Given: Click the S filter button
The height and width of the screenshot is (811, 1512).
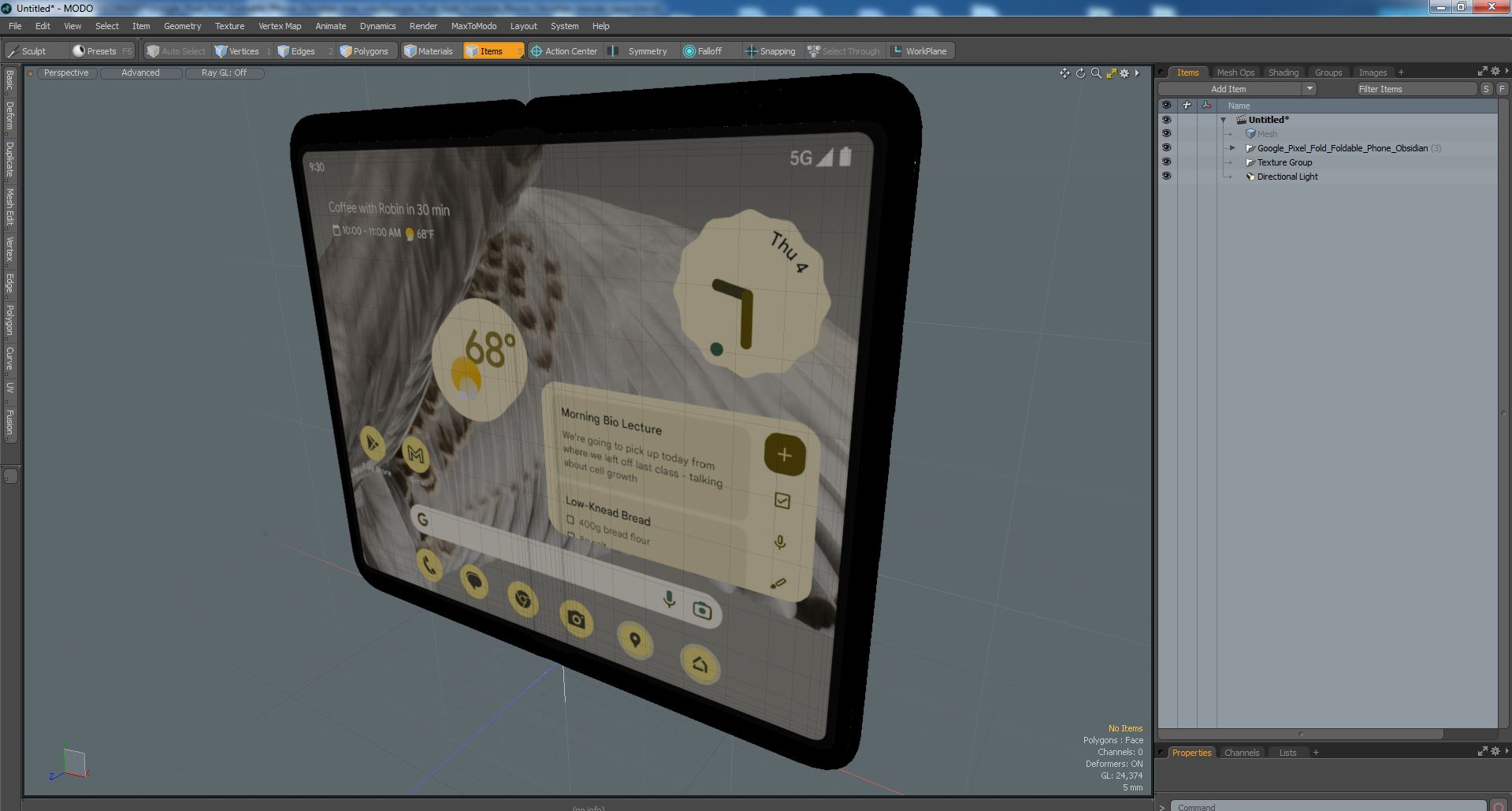Looking at the screenshot, I should coord(1486,89).
